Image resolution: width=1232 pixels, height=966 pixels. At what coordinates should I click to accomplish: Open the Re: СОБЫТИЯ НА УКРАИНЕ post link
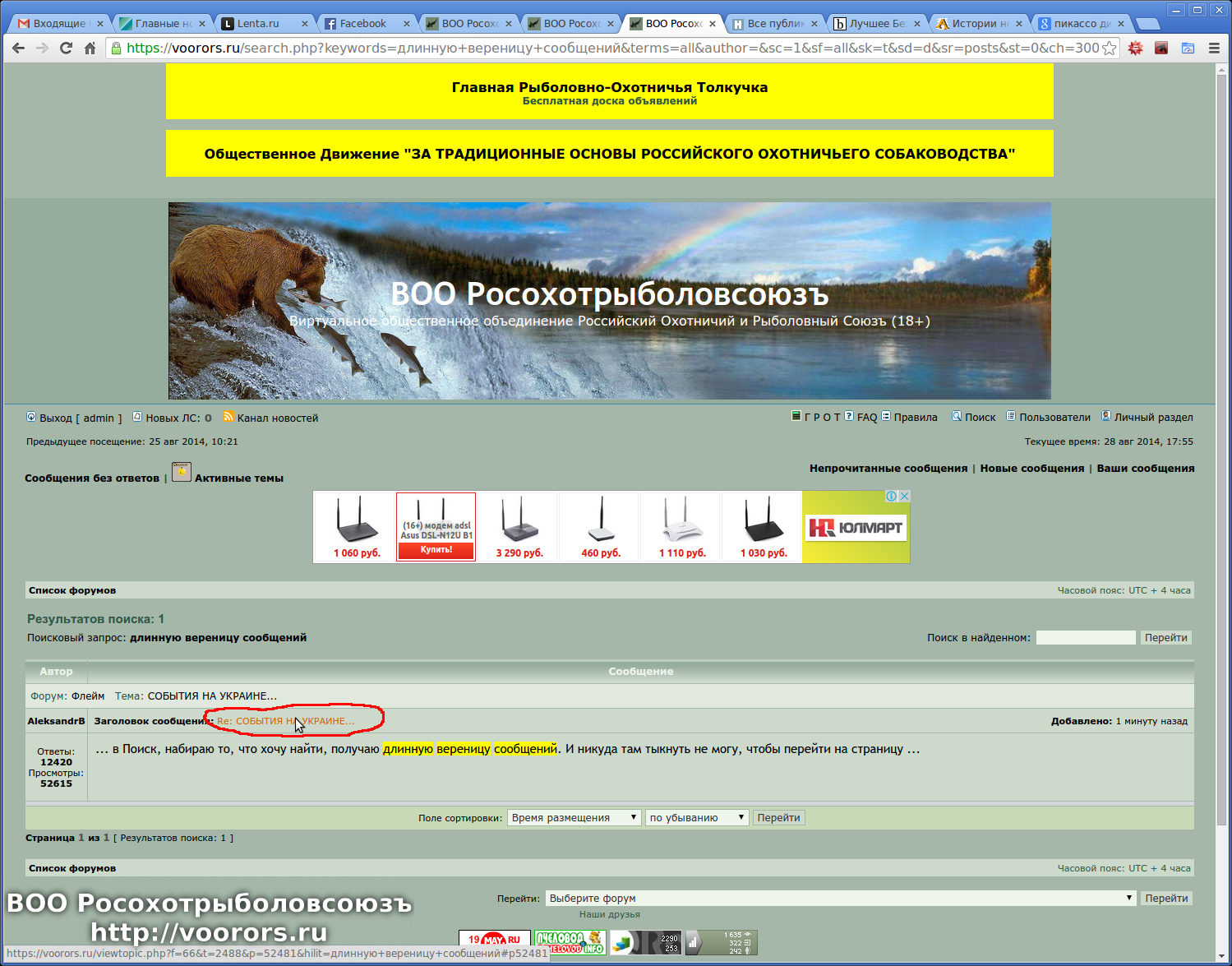(285, 721)
